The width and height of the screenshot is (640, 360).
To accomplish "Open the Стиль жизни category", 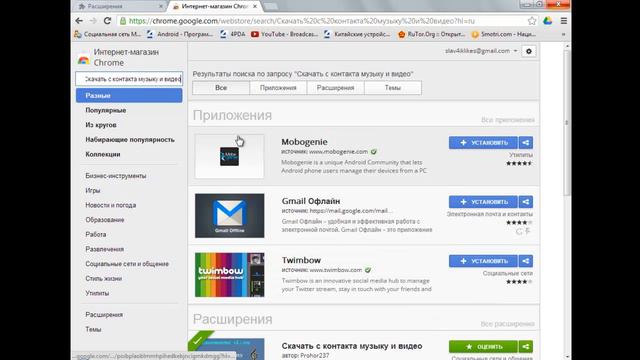I will [x=104, y=279].
